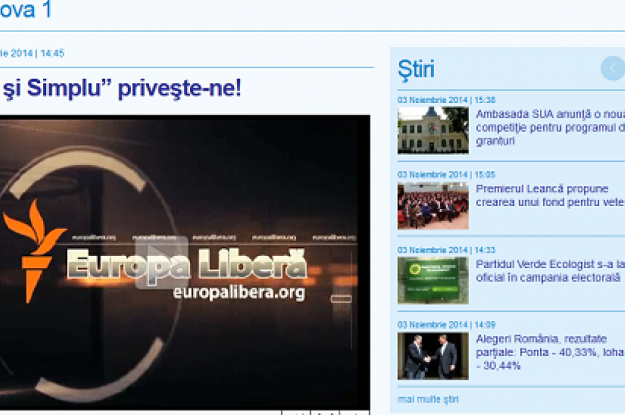Click the handshake photo thumbnail

[433, 356]
